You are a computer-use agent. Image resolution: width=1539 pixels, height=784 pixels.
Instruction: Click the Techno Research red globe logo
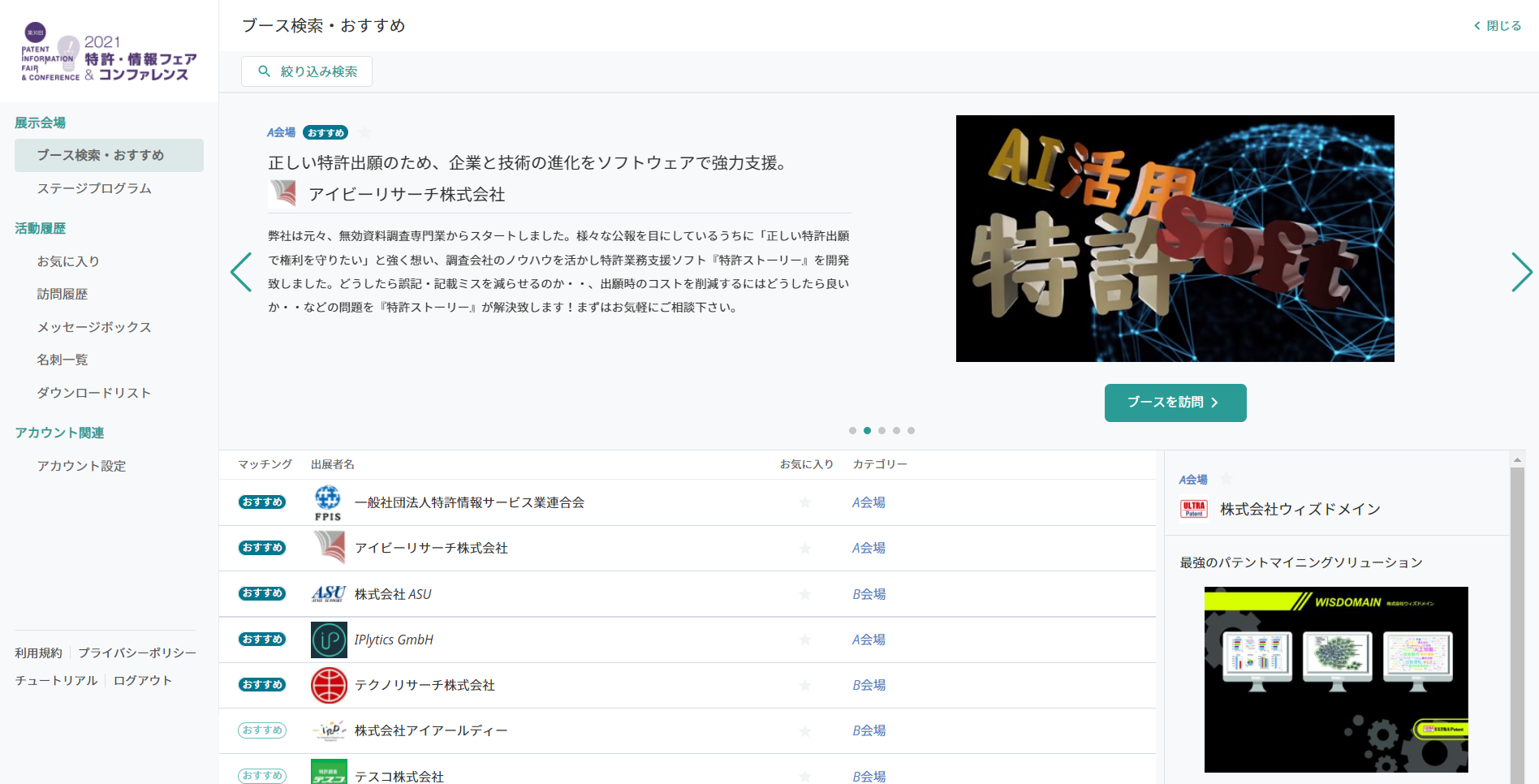pos(329,685)
